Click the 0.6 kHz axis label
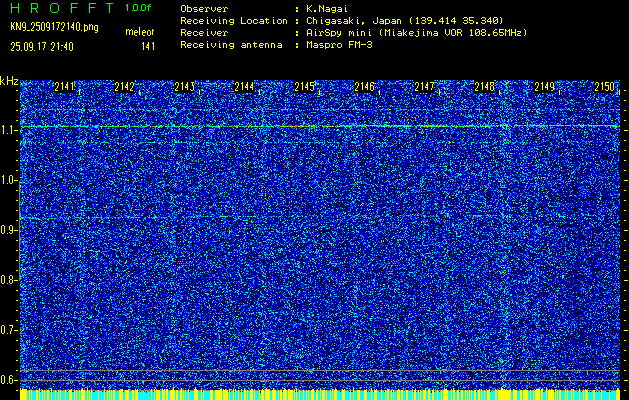Screen dimensions: 629x400 click(x=8, y=380)
